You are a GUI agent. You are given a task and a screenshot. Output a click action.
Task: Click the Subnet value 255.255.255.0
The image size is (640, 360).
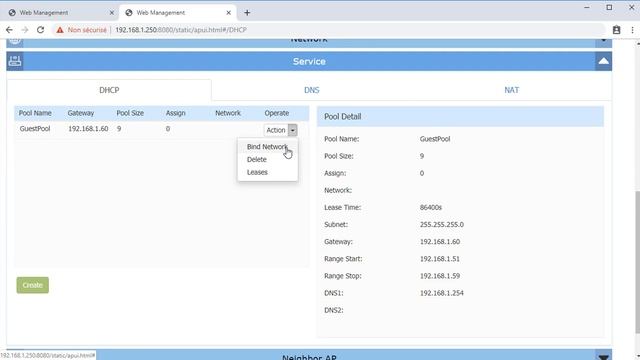tap(442, 224)
